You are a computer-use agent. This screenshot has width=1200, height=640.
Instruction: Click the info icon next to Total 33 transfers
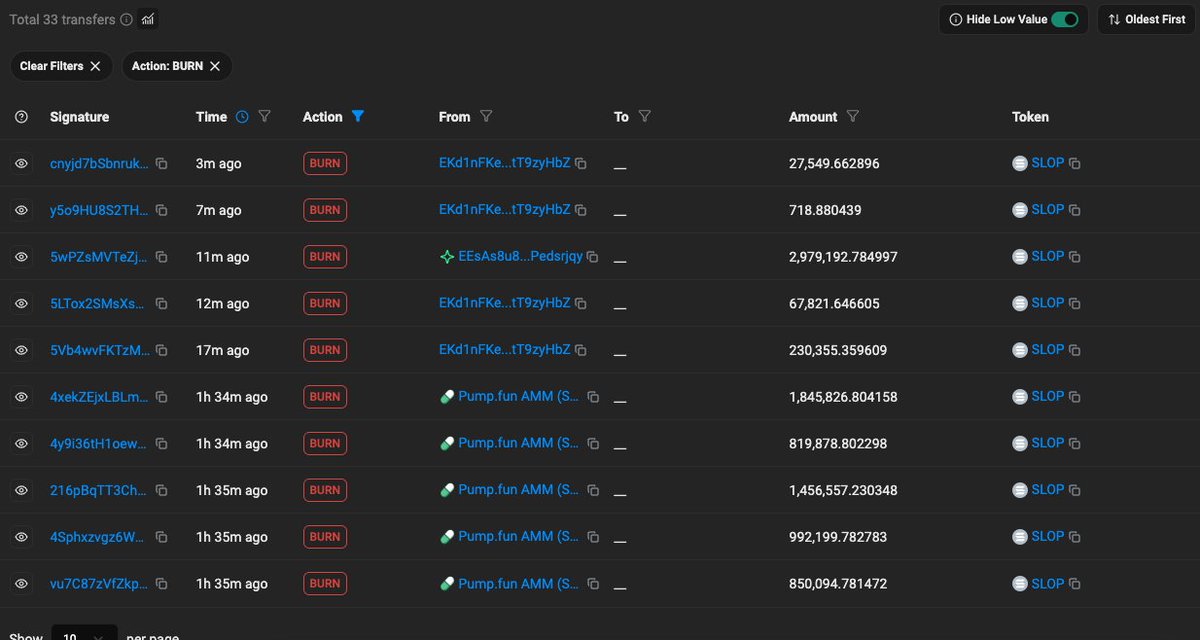click(126, 19)
